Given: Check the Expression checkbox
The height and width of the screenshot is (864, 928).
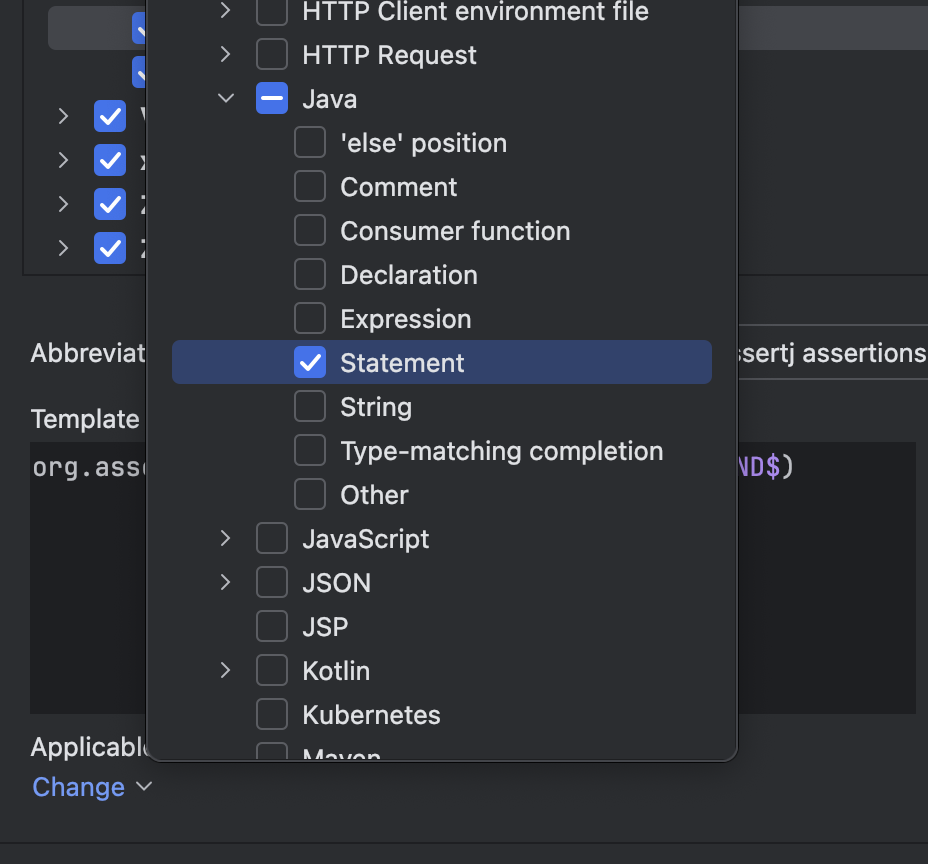Looking at the screenshot, I should tap(310, 319).
